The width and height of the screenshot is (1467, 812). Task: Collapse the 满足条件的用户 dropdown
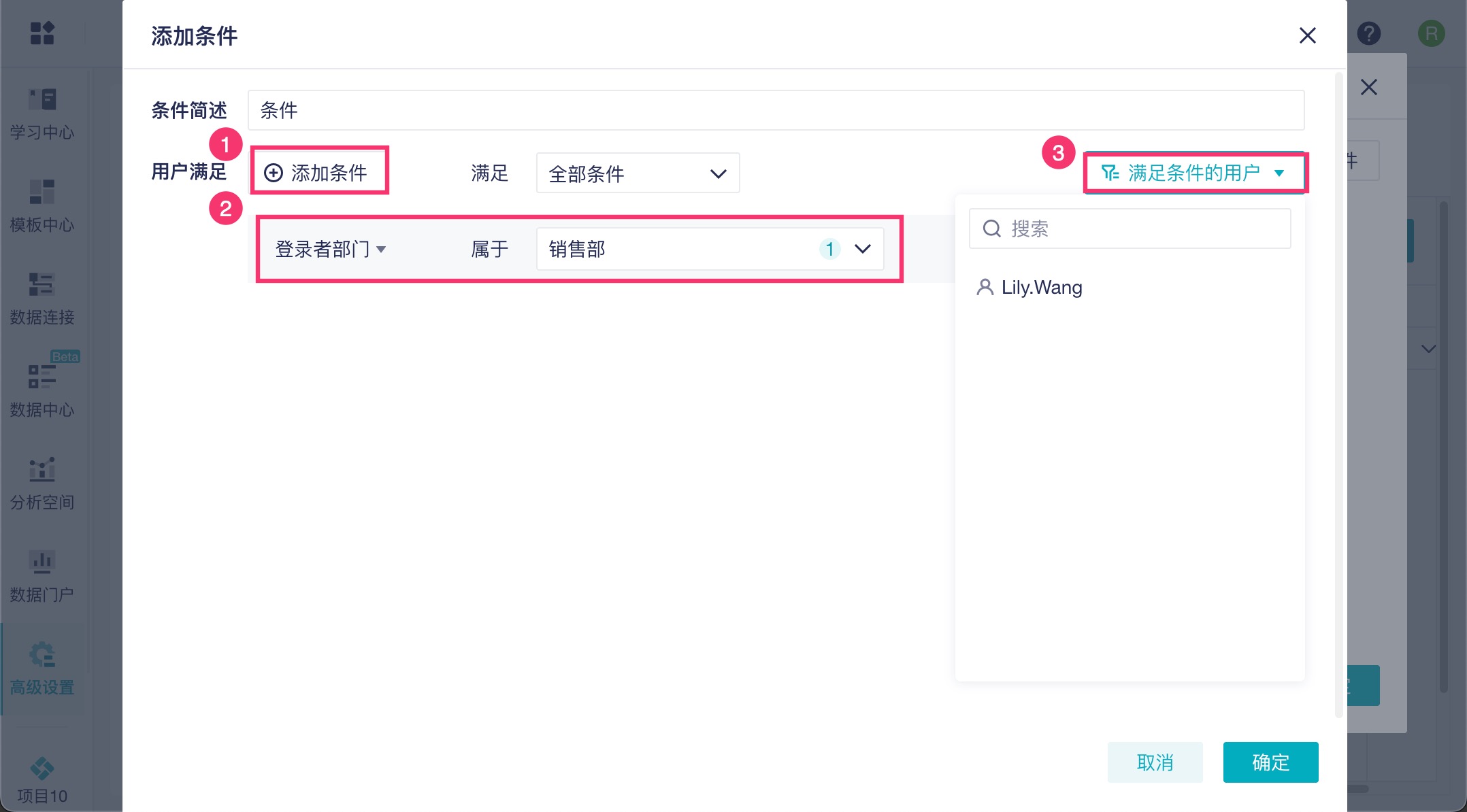pos(1194,173)
